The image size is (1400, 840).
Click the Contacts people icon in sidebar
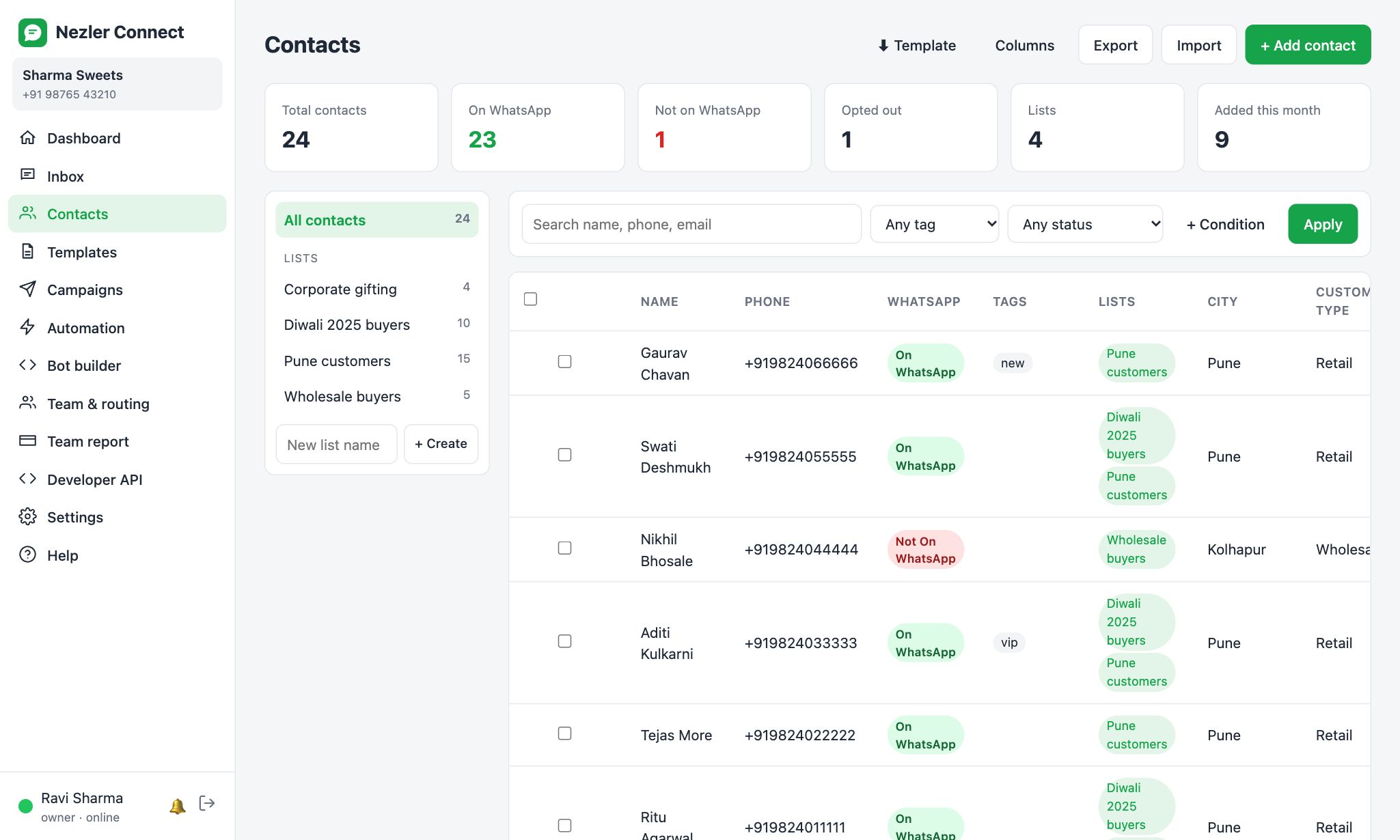(27, 213)
